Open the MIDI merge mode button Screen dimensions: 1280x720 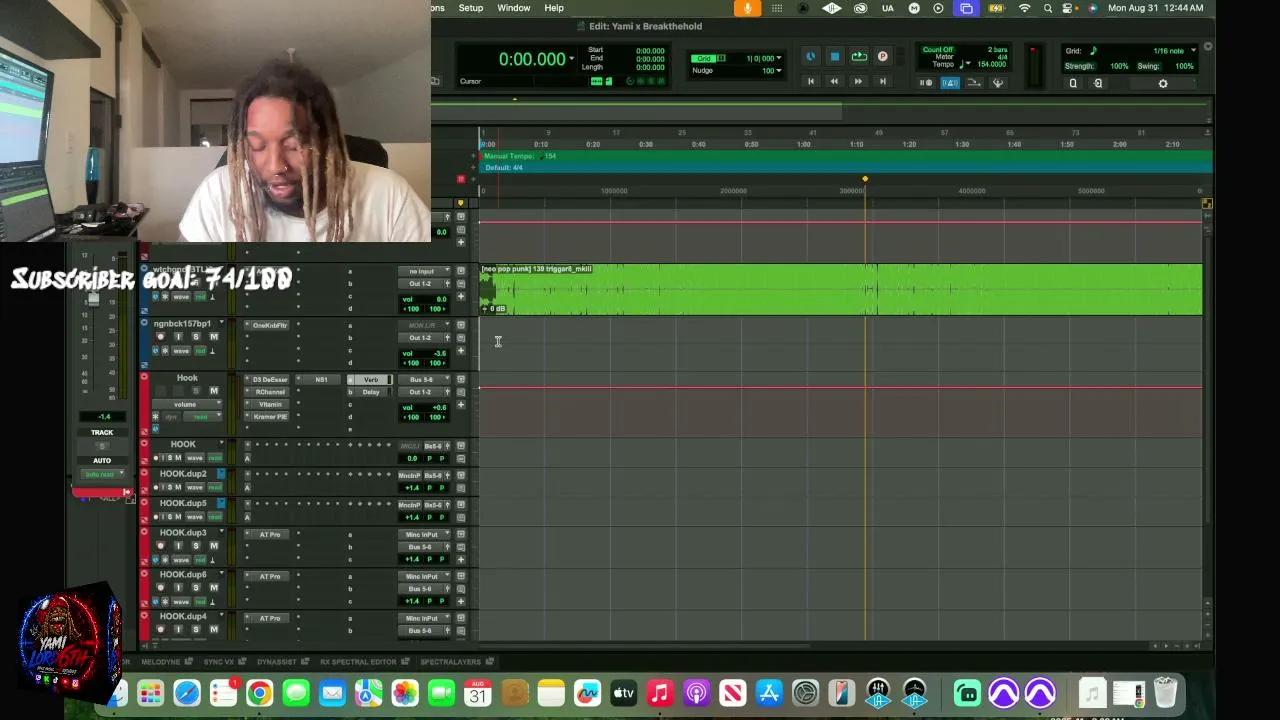(973, 83)
